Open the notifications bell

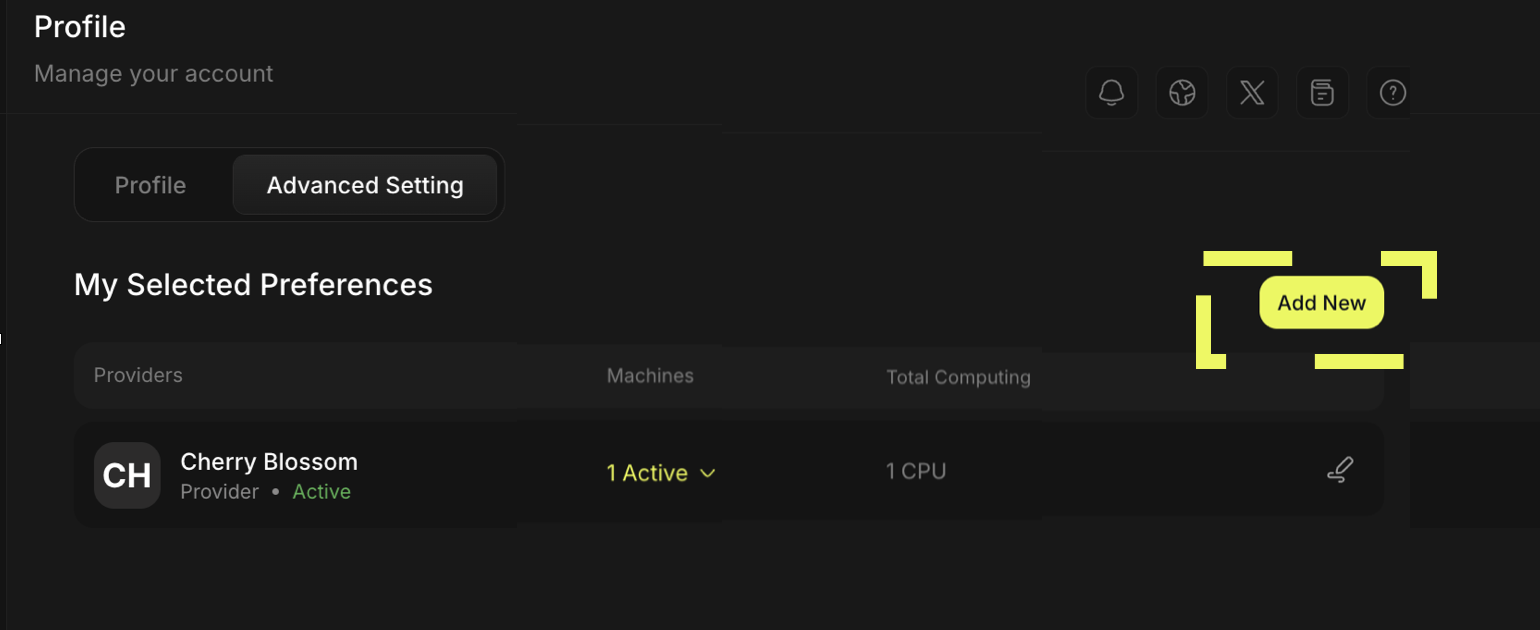click(x=1111, y=93)
